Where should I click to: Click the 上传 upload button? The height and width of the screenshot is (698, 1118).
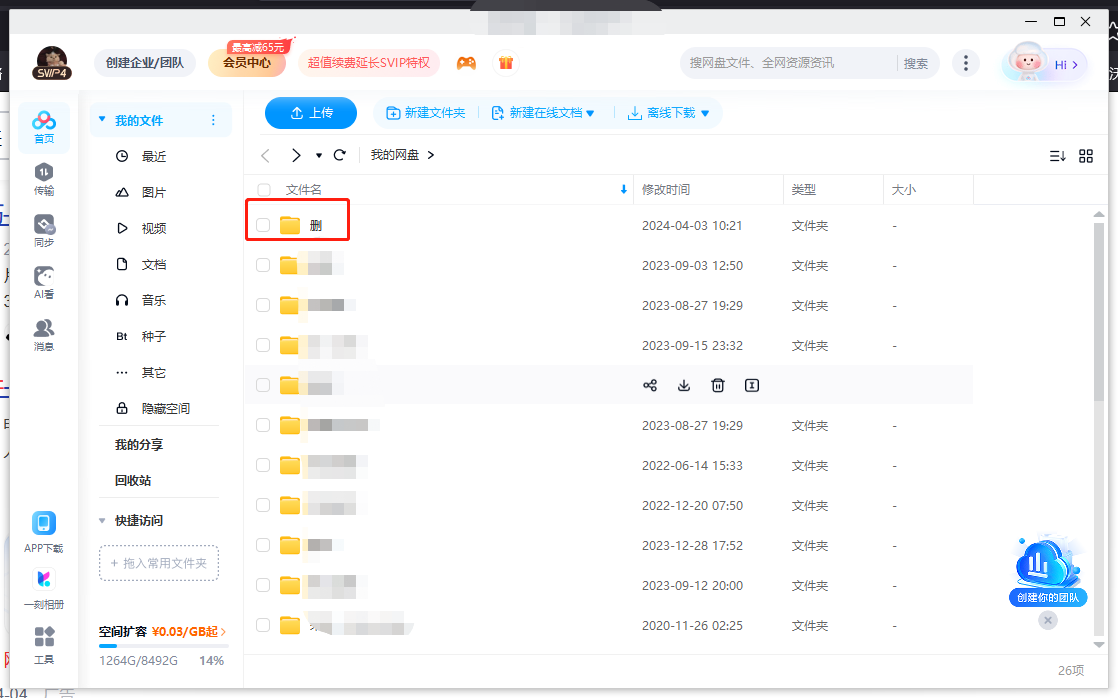coord(310,113)
